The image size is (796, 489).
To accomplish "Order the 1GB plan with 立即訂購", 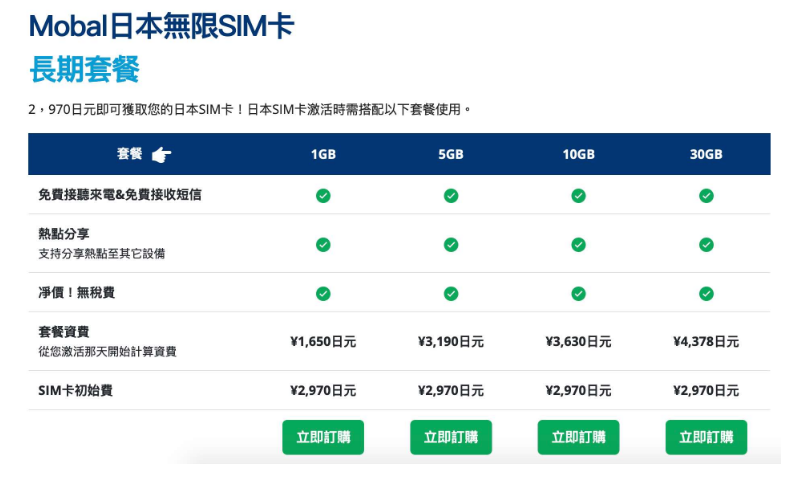I will coord(323,437).
